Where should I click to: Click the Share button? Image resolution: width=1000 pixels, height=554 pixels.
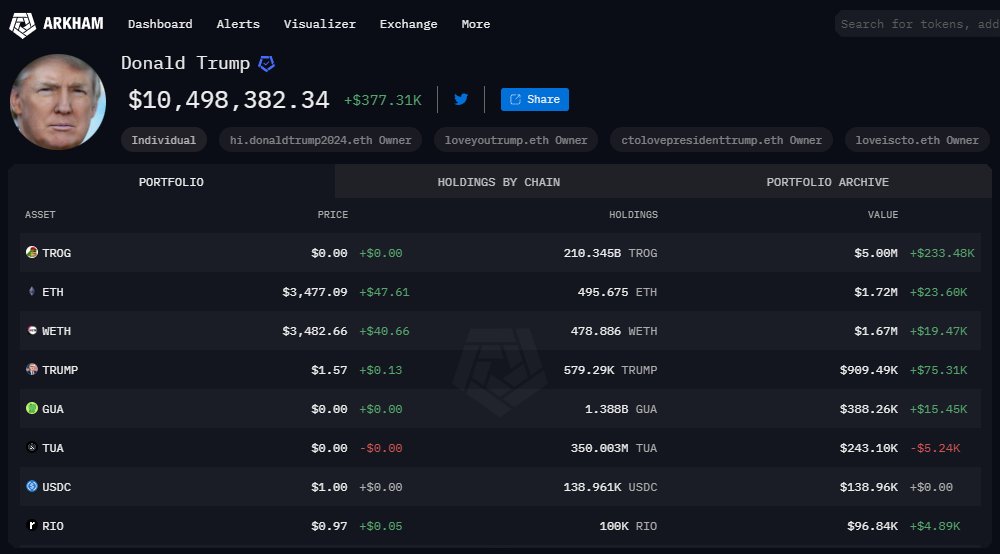tap(534, 99)
